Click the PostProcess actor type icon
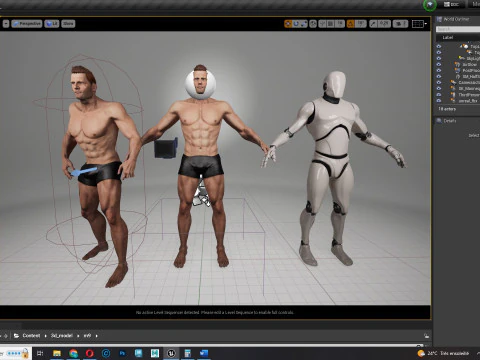The width and height of the screenshot is (480, 360). pos(458,70)
